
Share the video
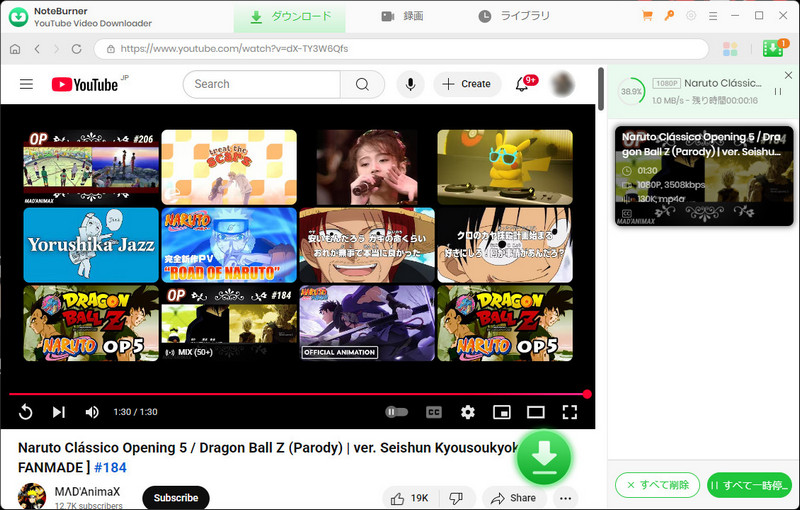pos(514,498)
